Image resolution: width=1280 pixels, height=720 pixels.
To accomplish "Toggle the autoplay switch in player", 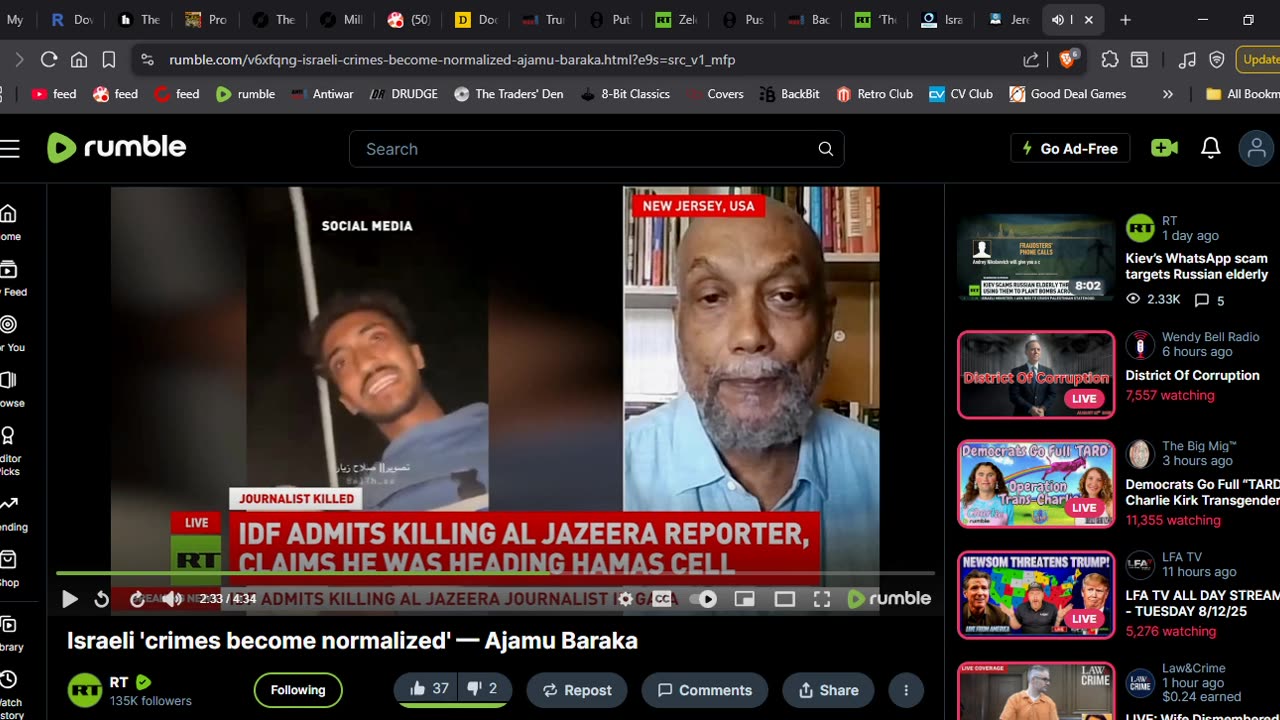I will [x=705, y=599].
